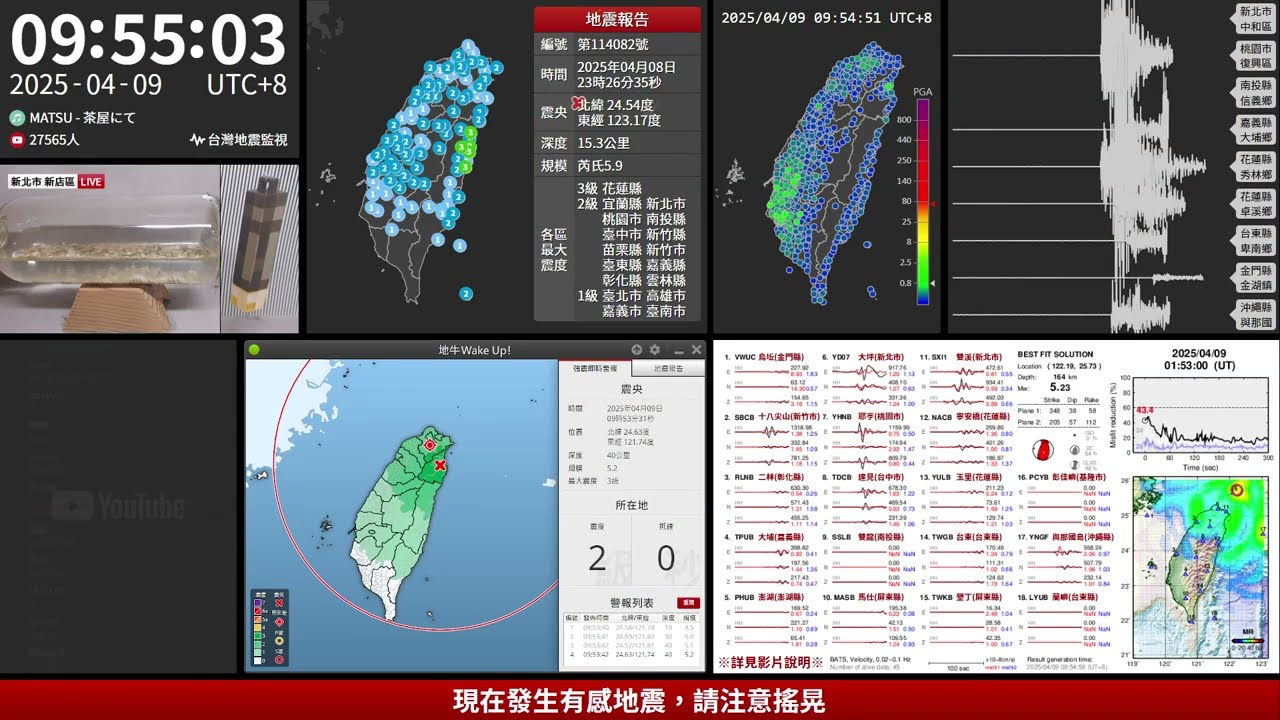Close the 地牛Wake Up! window
Viewport: 1280px width, 720px height.
[x=695, y=350]
